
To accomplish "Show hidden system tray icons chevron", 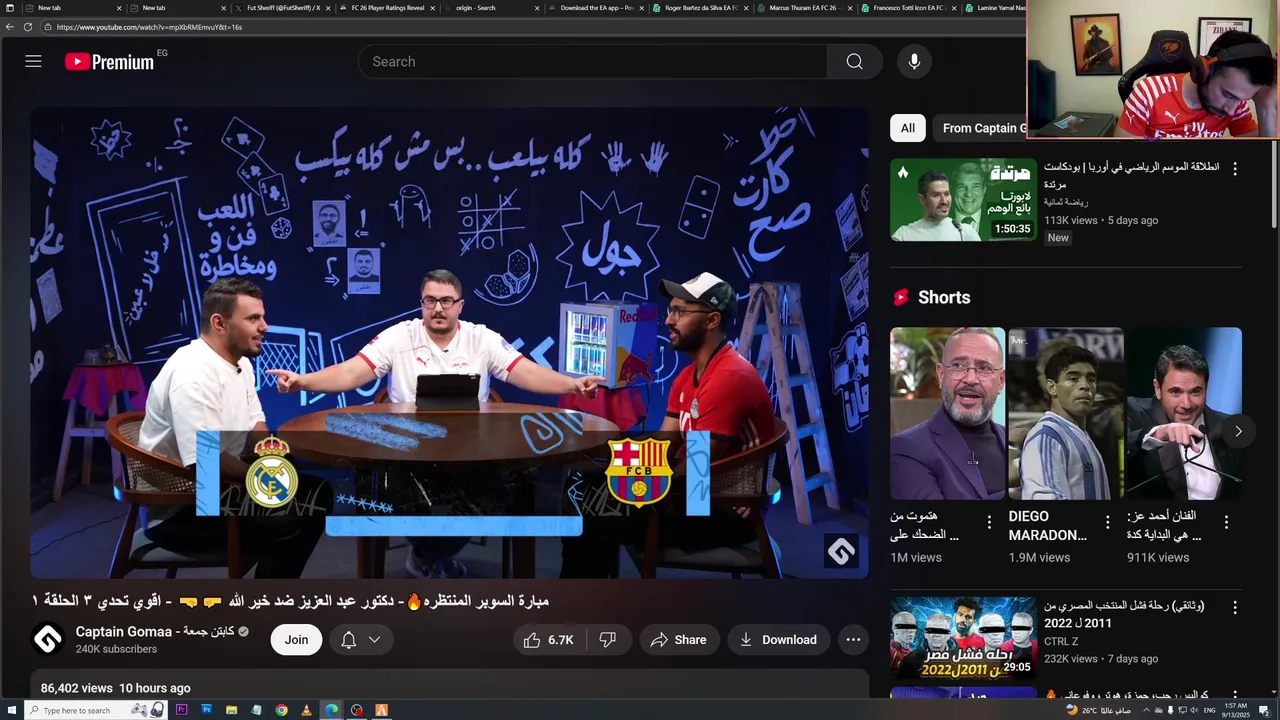I will coord(1146,710).
